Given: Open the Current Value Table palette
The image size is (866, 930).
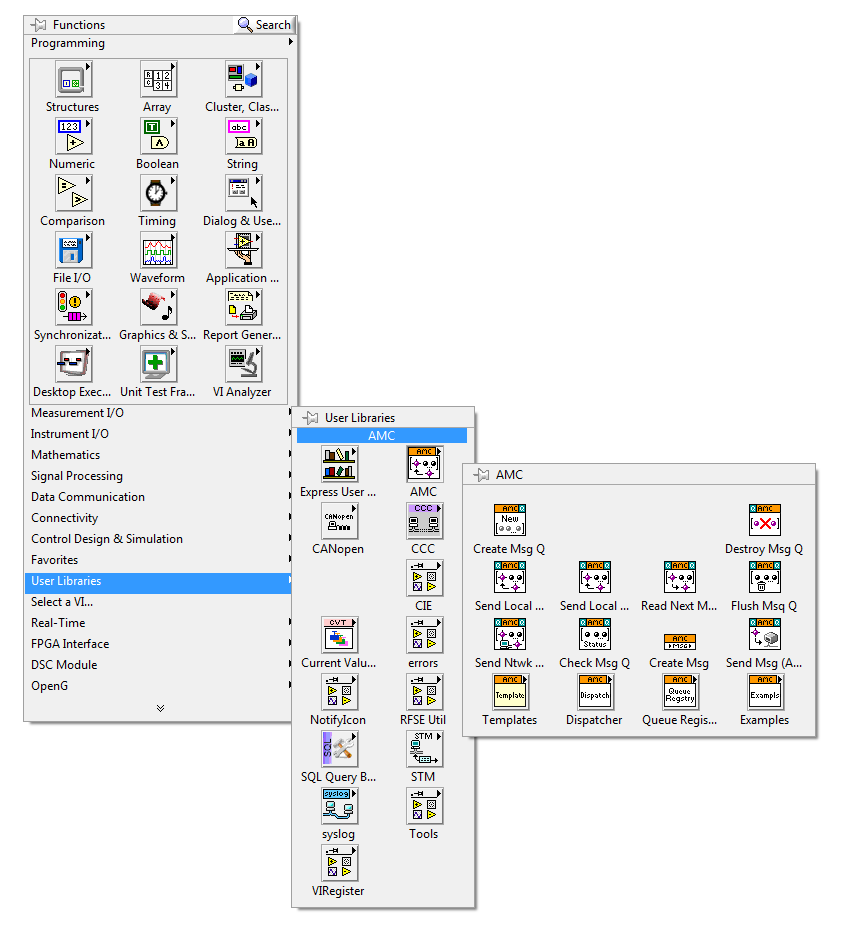Looking at the screenshot, I should coord(339,635).
